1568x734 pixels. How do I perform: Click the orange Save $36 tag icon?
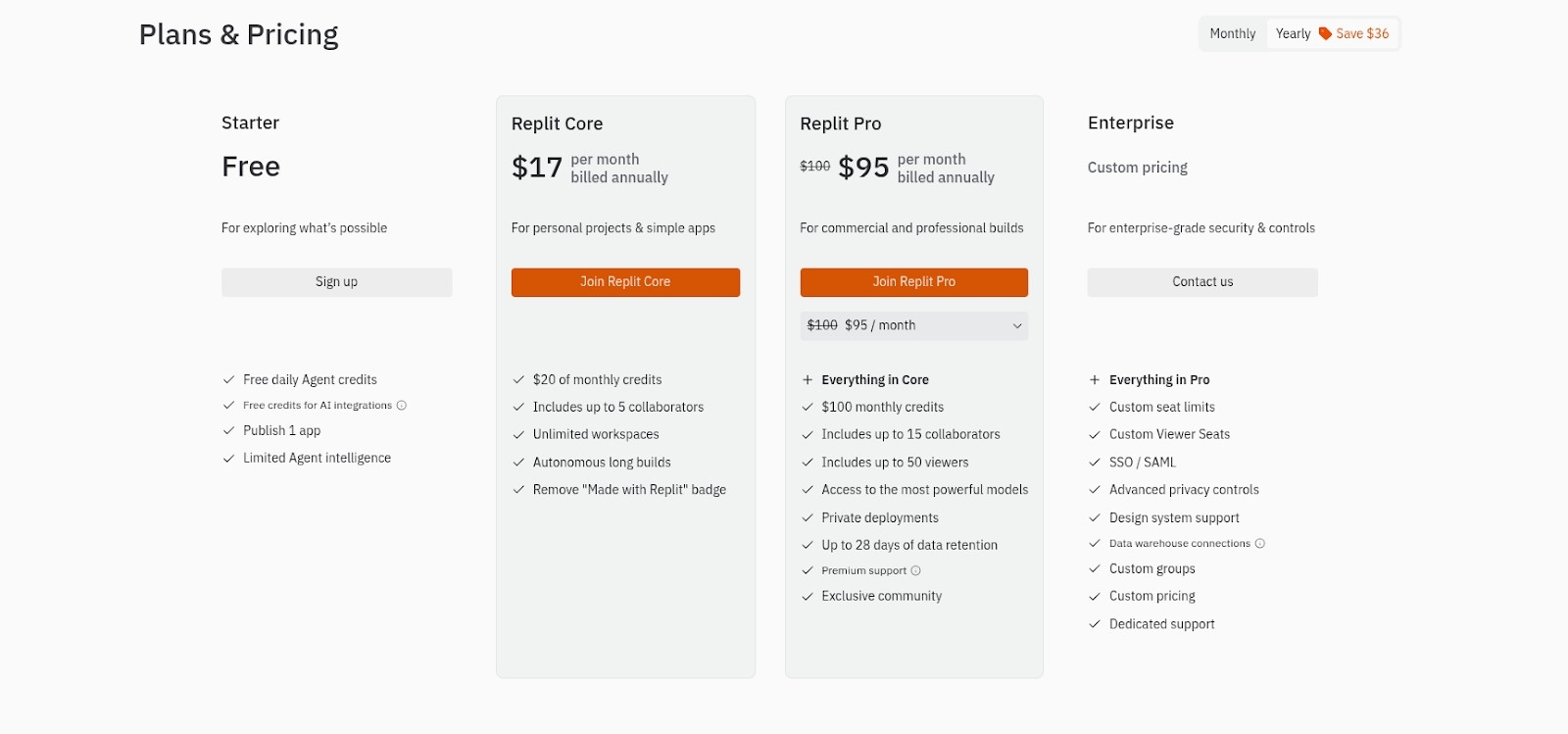(1325, 33)
